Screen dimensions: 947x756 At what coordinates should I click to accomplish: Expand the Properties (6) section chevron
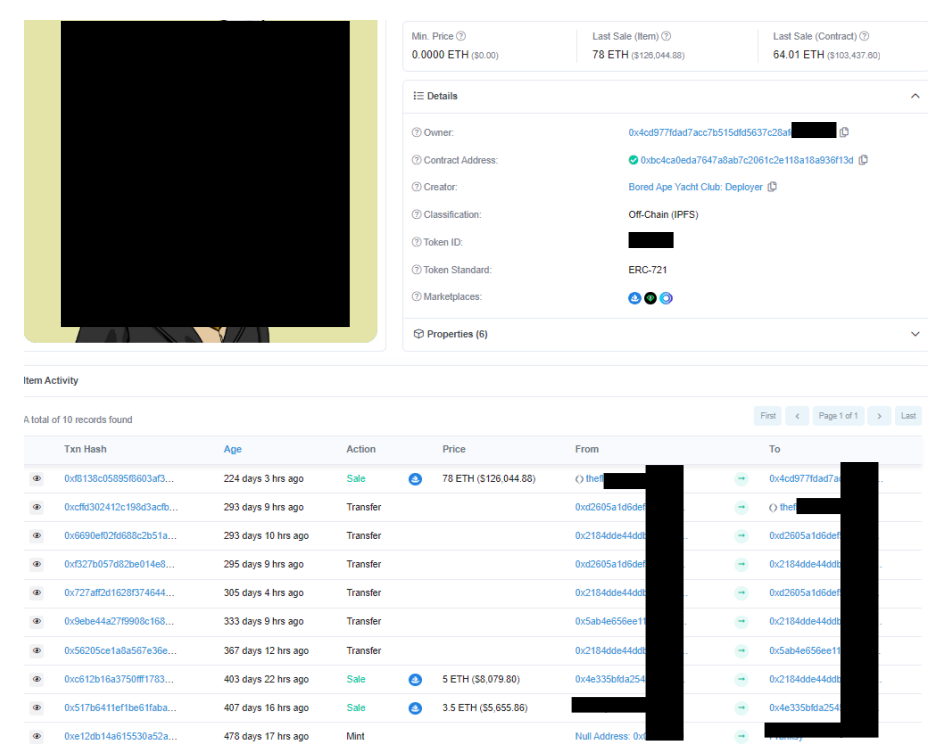point(915,334)
